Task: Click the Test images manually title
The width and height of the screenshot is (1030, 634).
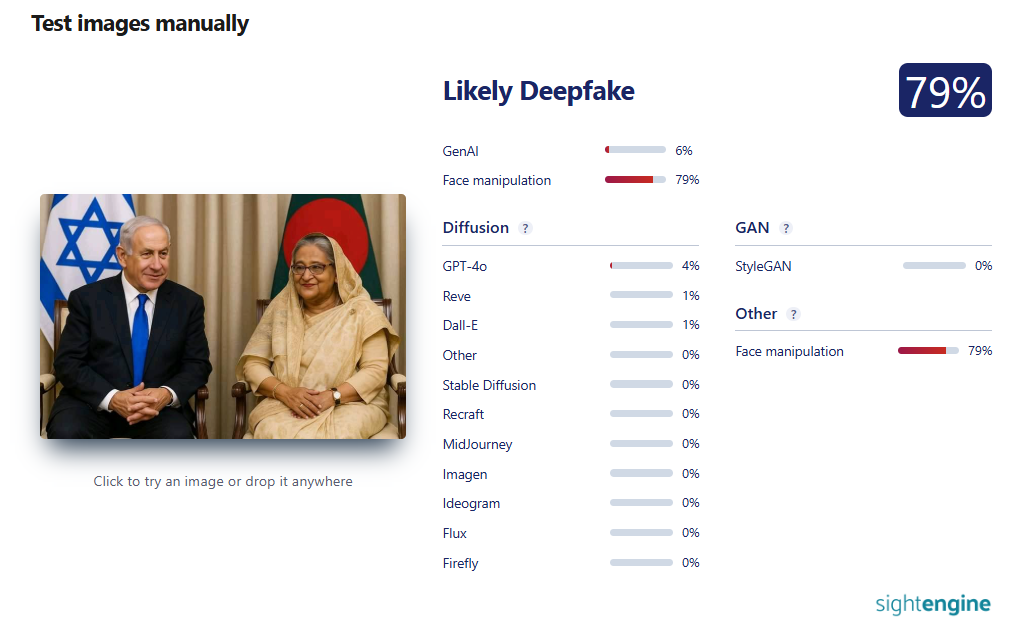Action: click(140, 24)
